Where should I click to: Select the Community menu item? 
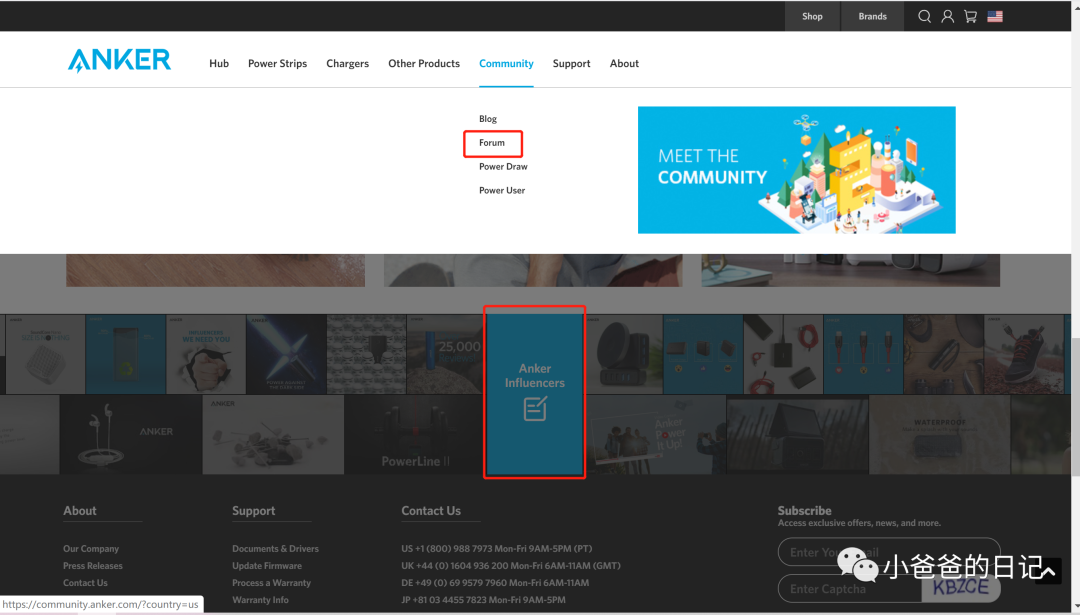506,63
